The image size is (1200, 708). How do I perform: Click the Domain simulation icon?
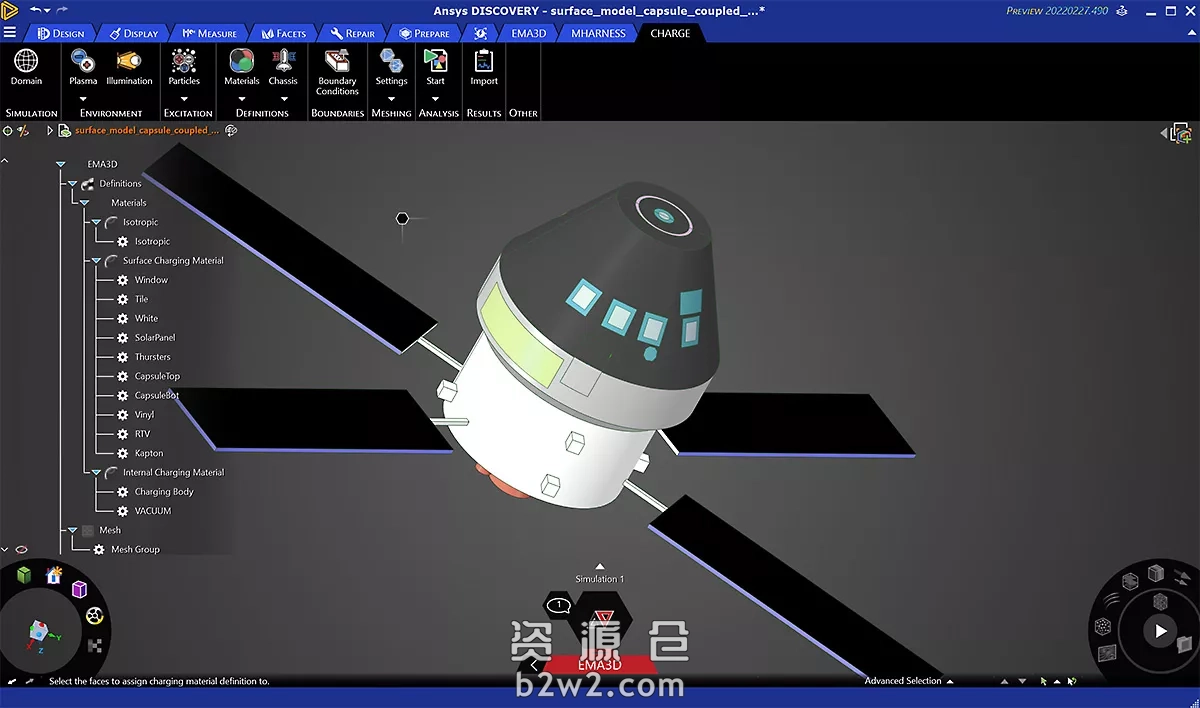coord(26,67)
